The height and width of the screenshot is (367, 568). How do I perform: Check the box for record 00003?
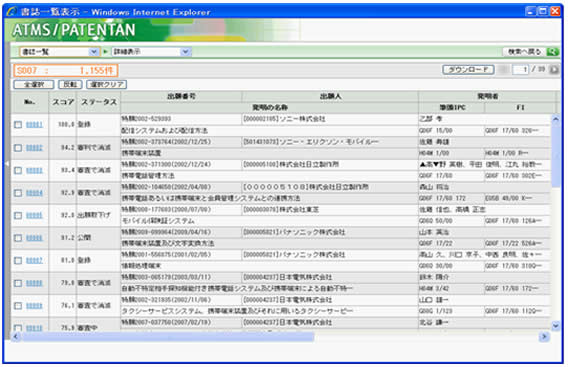[x=18, y=170]
